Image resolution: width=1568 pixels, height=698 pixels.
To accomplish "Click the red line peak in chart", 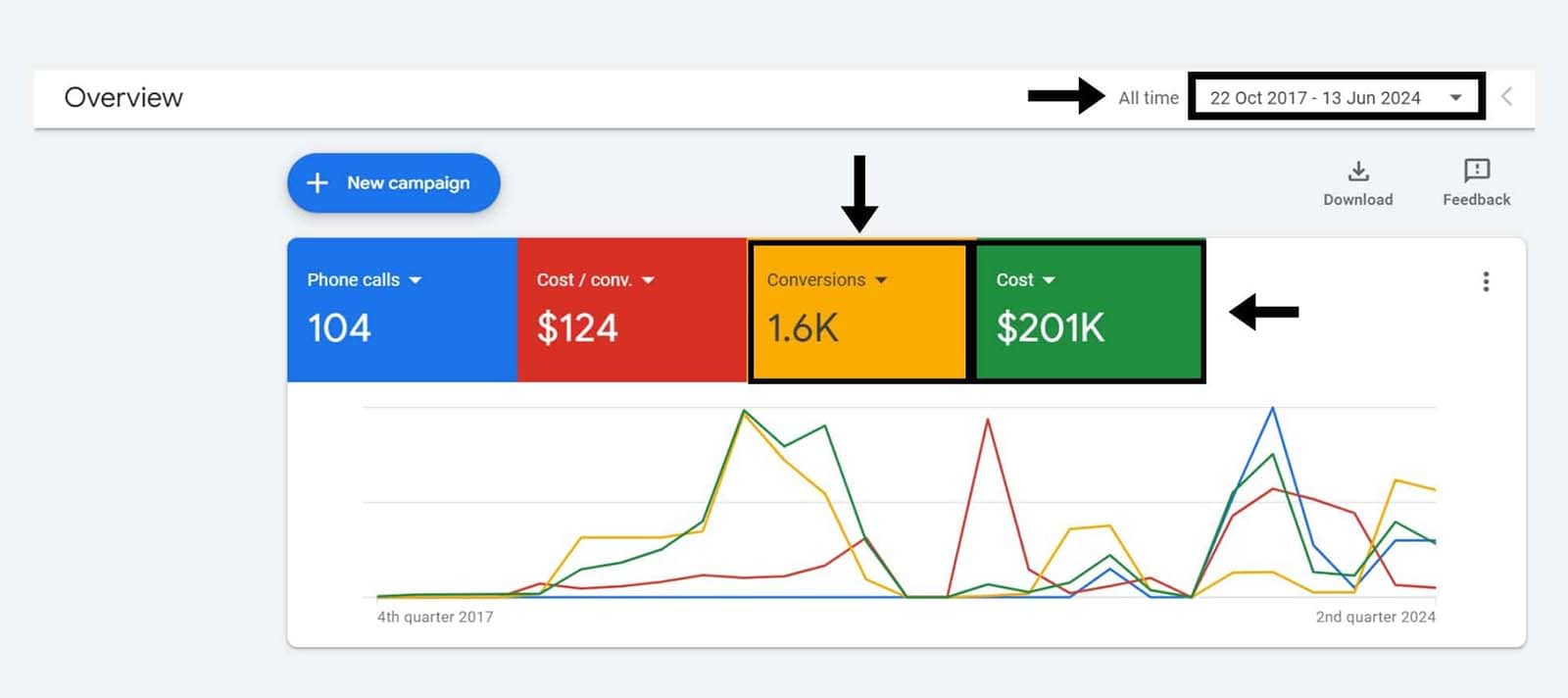I will (x=988, y=420).
